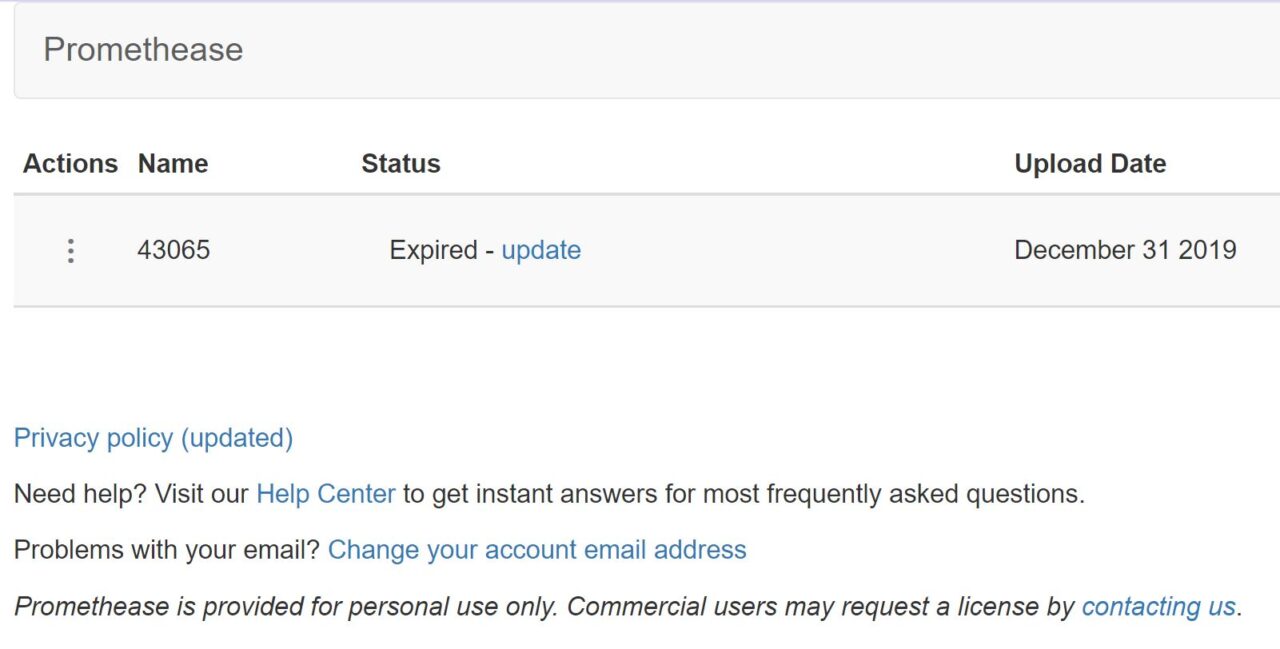Click the Expired status text
The height and width of the screenshot is (649, 1280).
pyautogui.click(x=433, y=250)
